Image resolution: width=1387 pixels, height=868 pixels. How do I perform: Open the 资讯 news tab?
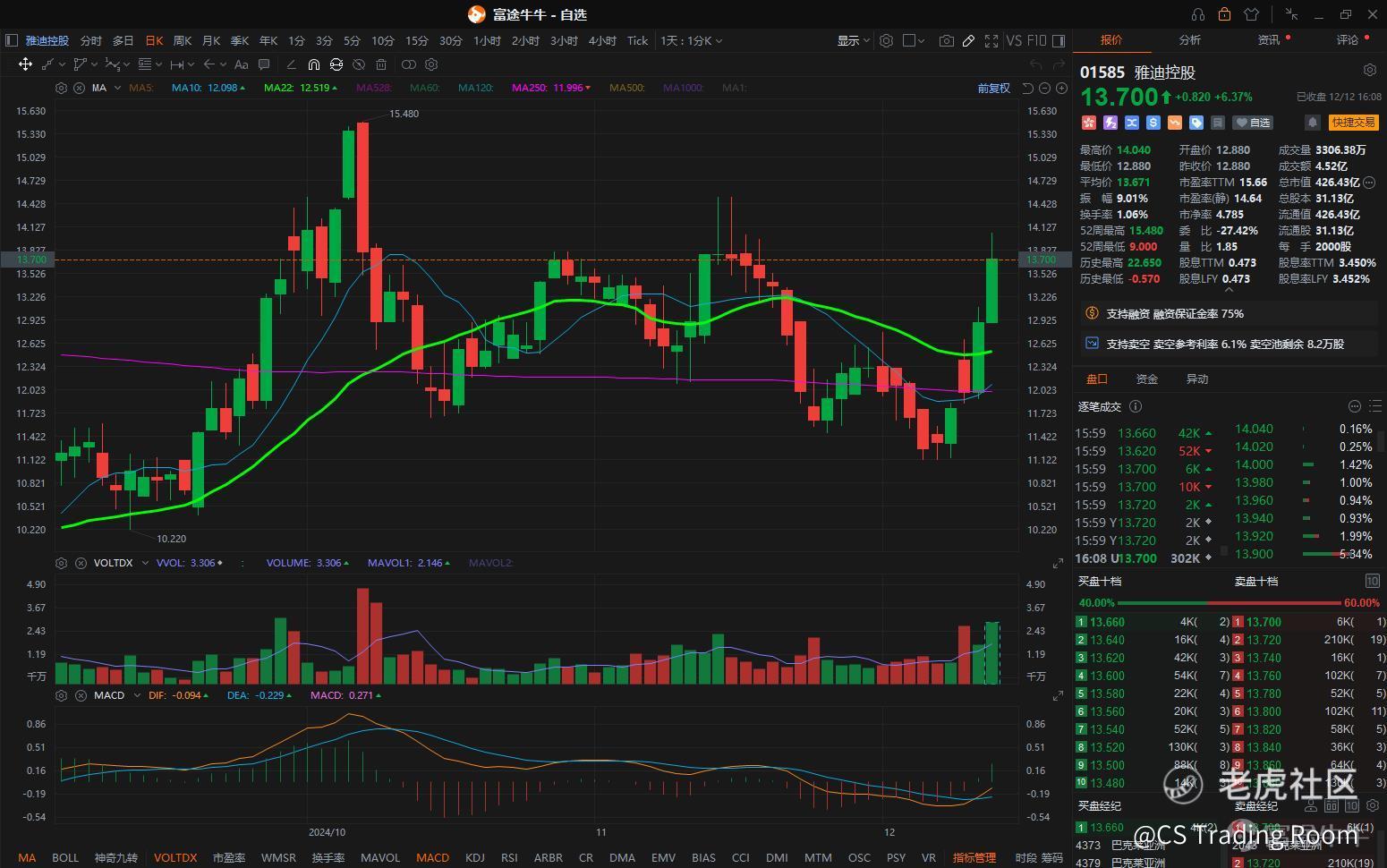1269,40
